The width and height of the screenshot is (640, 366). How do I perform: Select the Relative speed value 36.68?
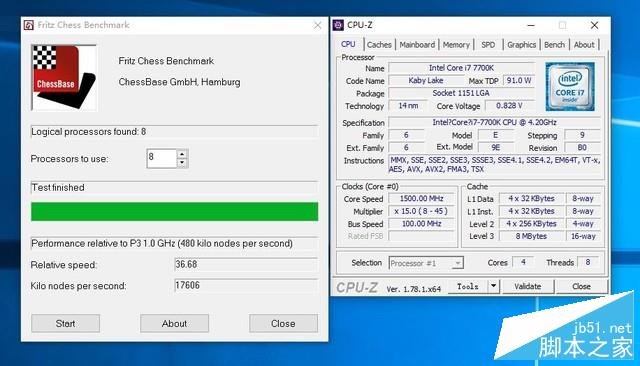(246, 264)
